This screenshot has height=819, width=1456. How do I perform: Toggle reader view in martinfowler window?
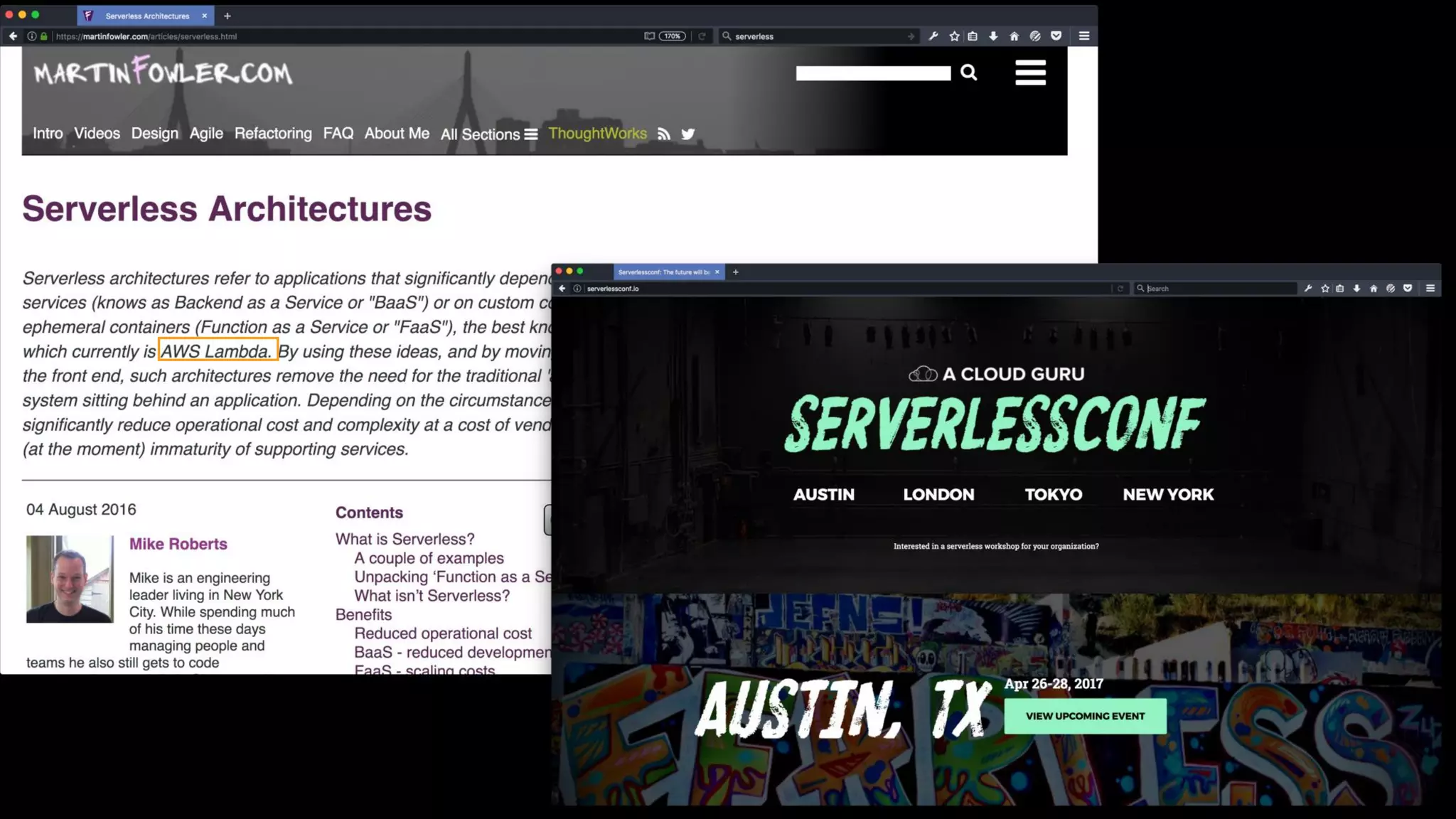(x=649, y=36)
